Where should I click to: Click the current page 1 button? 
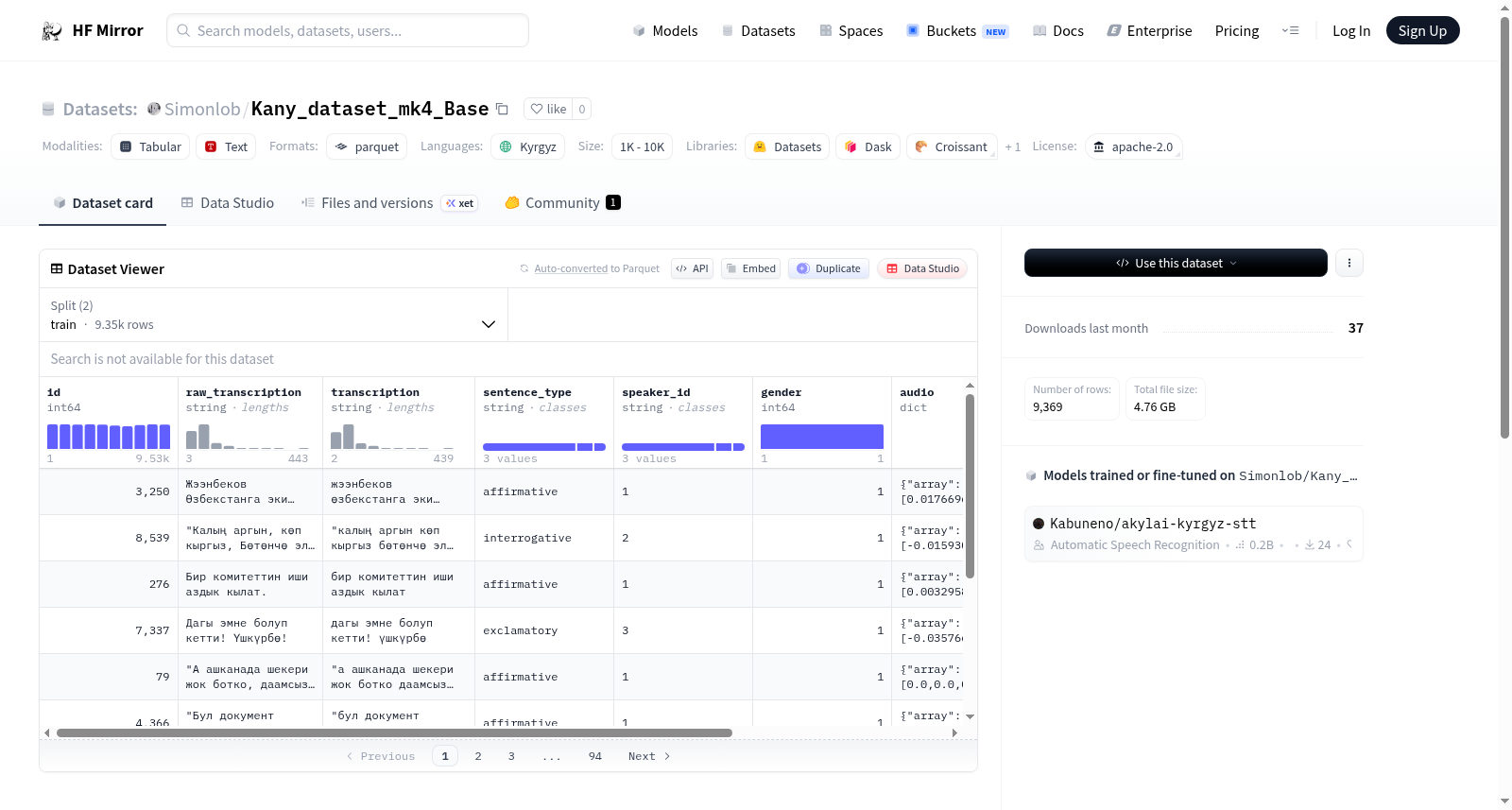pos(445,756)
